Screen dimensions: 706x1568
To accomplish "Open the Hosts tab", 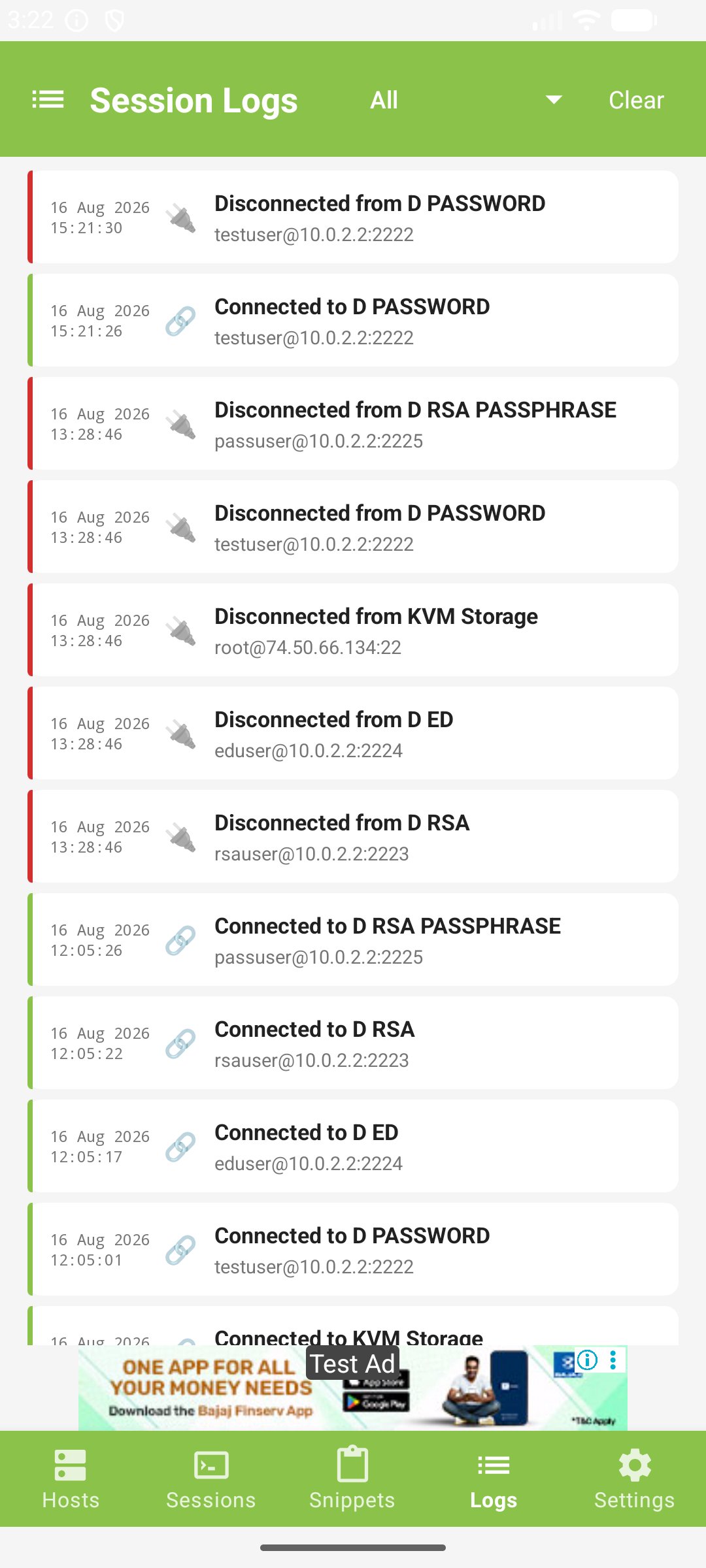I will coord(71,1479).
